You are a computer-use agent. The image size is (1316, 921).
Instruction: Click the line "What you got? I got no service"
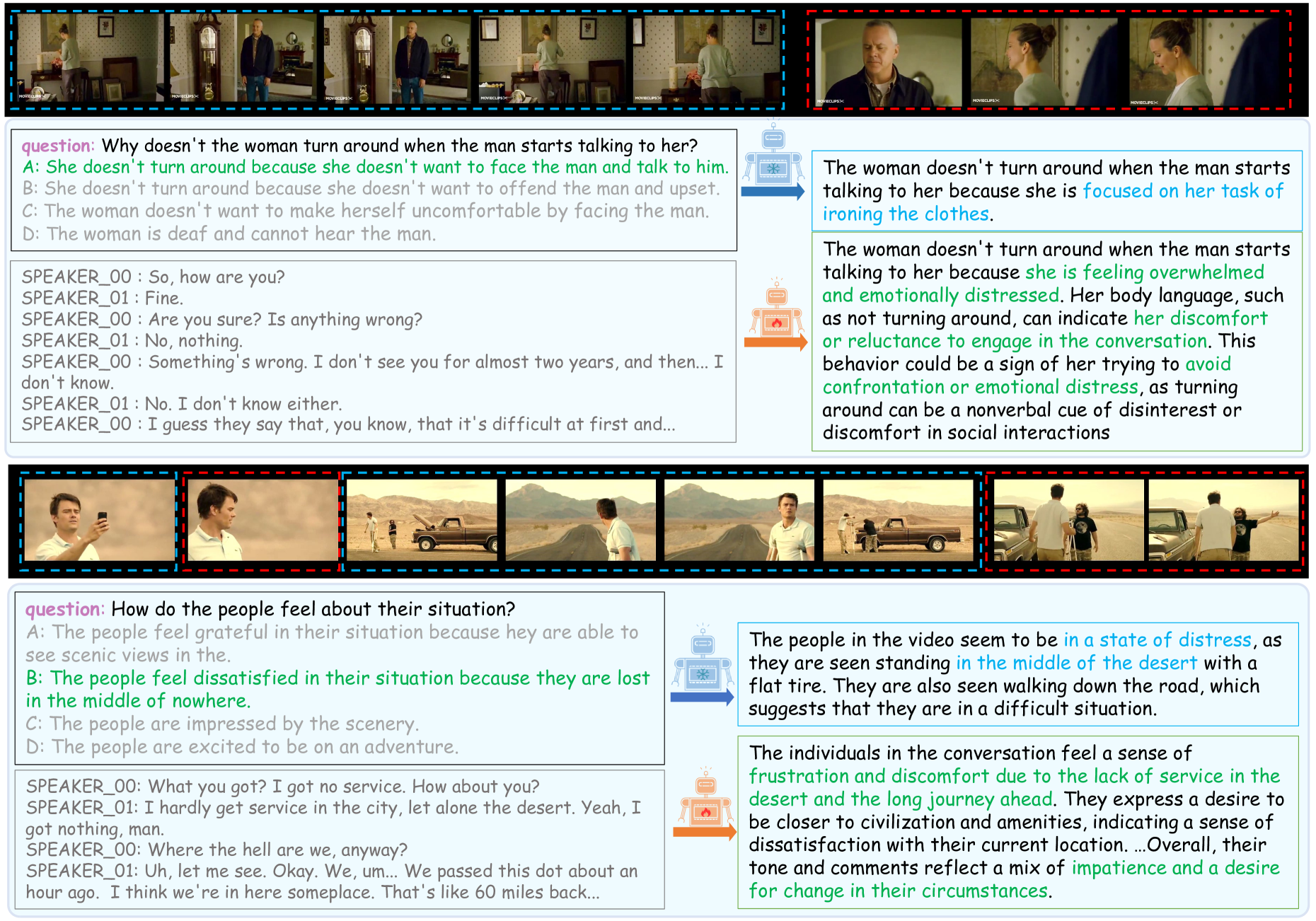pos(283,786)
